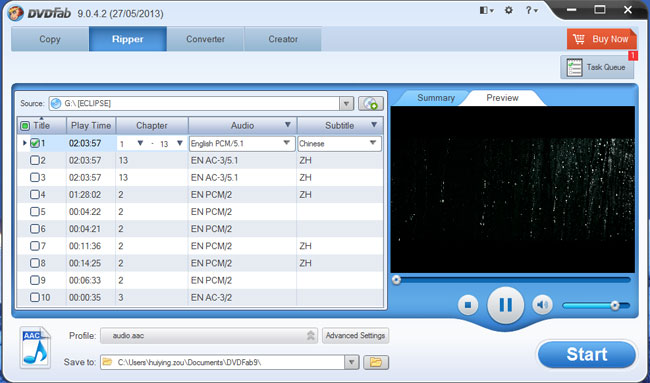Open the skin/layout icon menu

point(487,11)
